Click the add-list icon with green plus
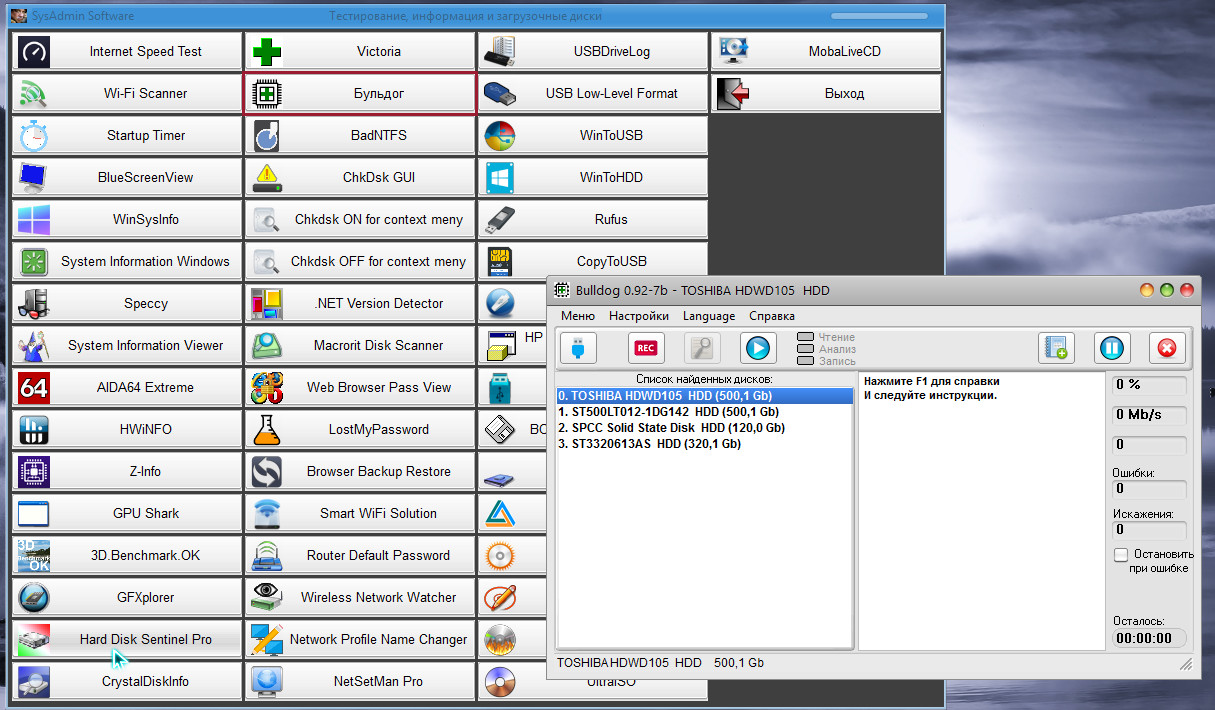 1056,348
